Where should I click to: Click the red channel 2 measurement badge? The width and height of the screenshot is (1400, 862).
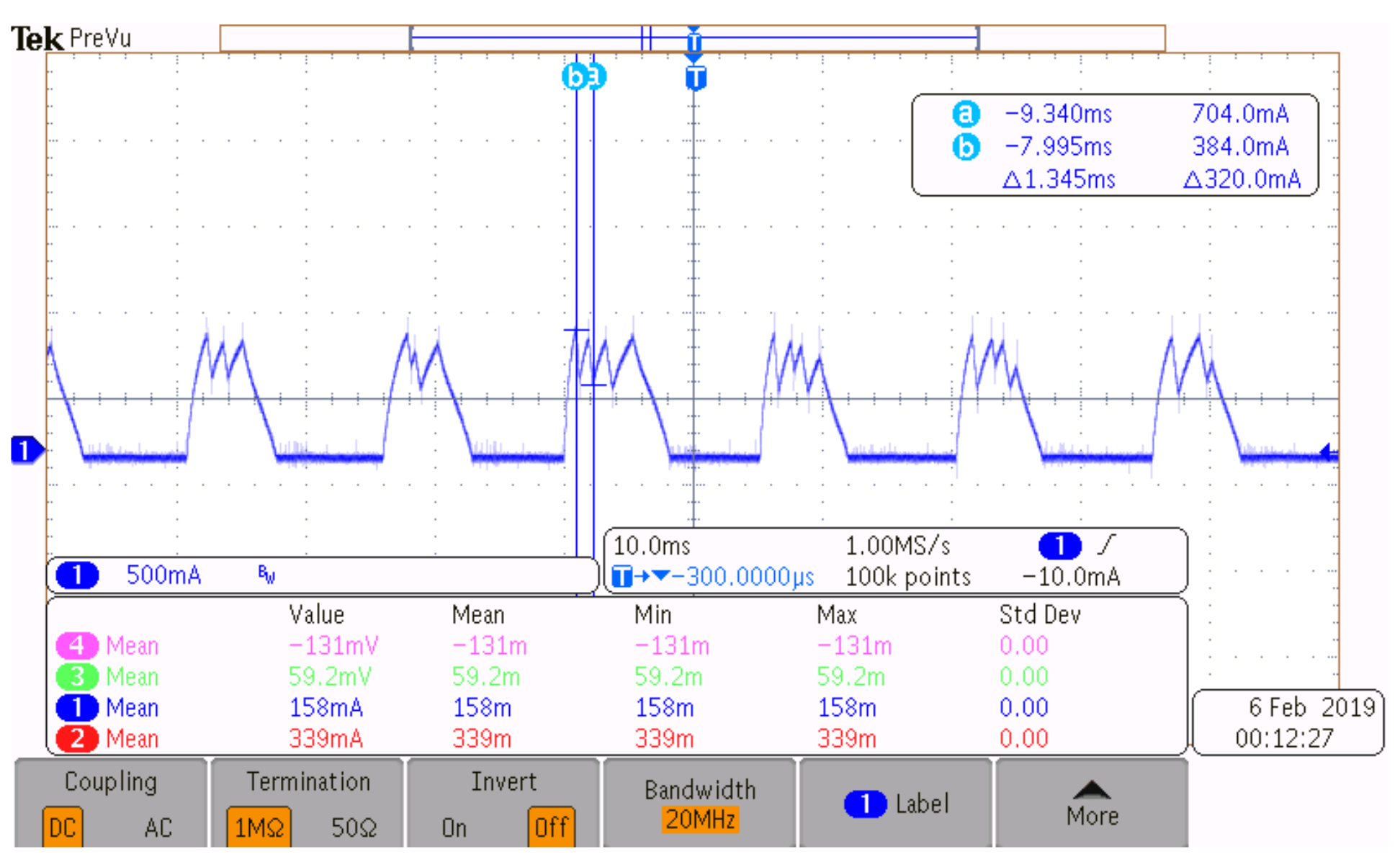(77, 739)
